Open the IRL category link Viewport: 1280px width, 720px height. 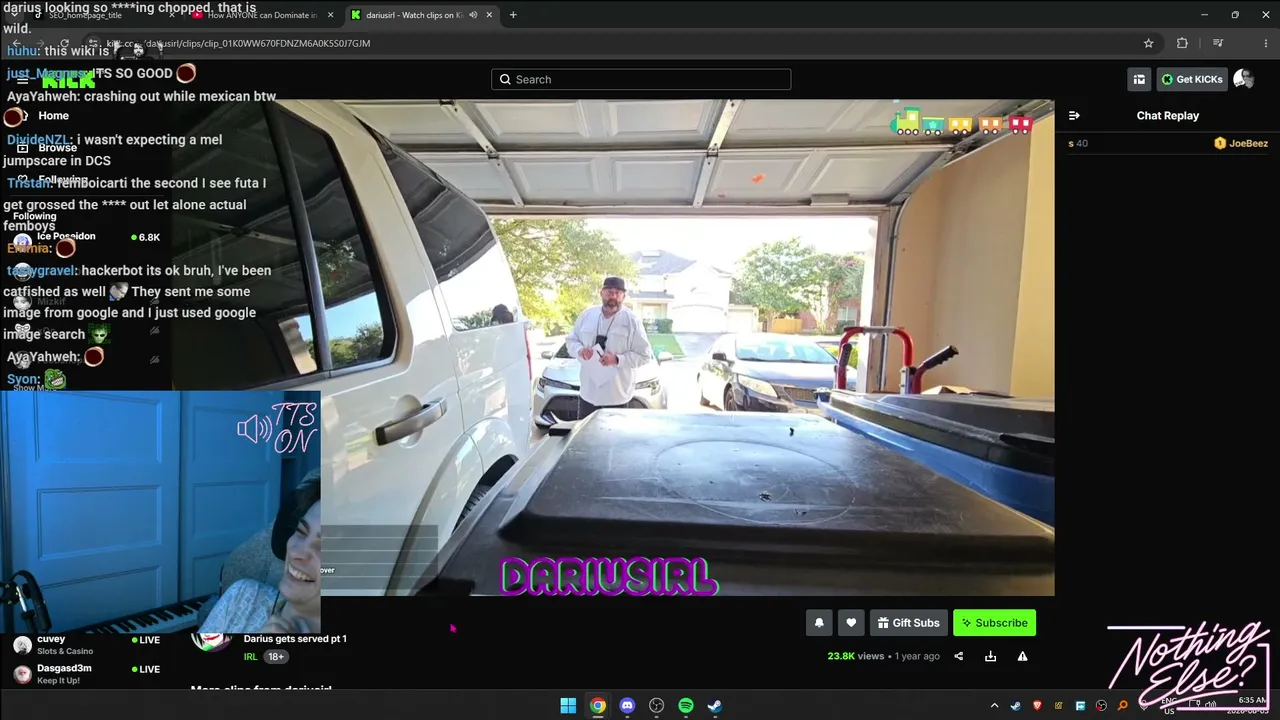[x=250, y=657]
